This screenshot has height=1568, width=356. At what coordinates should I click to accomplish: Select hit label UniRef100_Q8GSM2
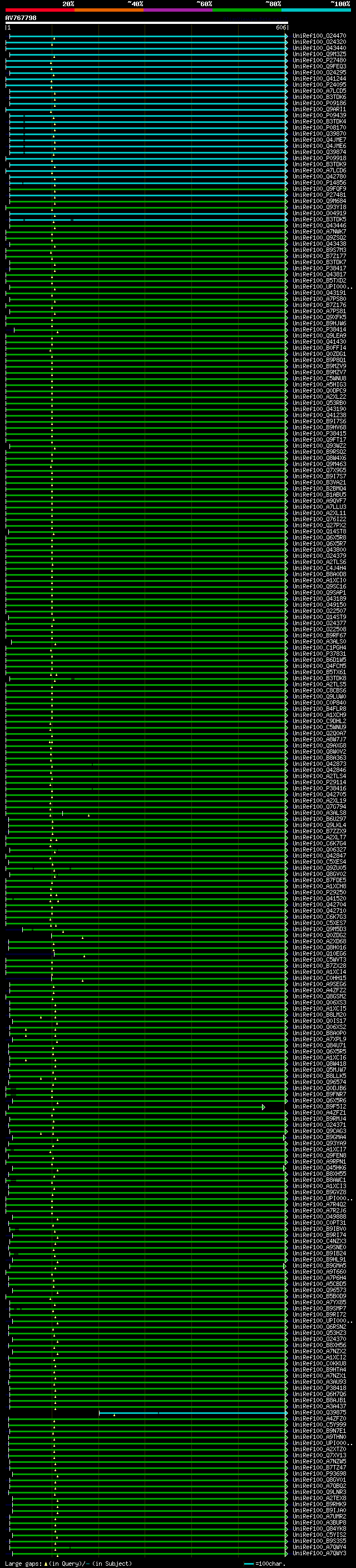[x=319, y=996]
